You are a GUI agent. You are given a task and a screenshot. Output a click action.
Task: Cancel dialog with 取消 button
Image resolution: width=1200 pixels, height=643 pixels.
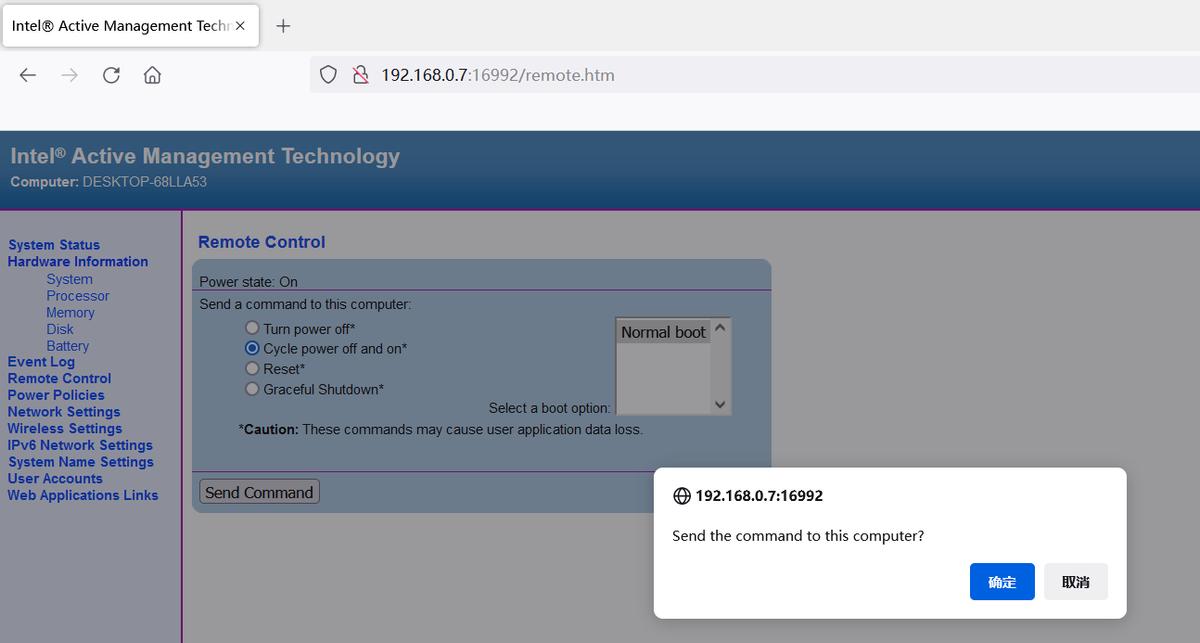1076,582
